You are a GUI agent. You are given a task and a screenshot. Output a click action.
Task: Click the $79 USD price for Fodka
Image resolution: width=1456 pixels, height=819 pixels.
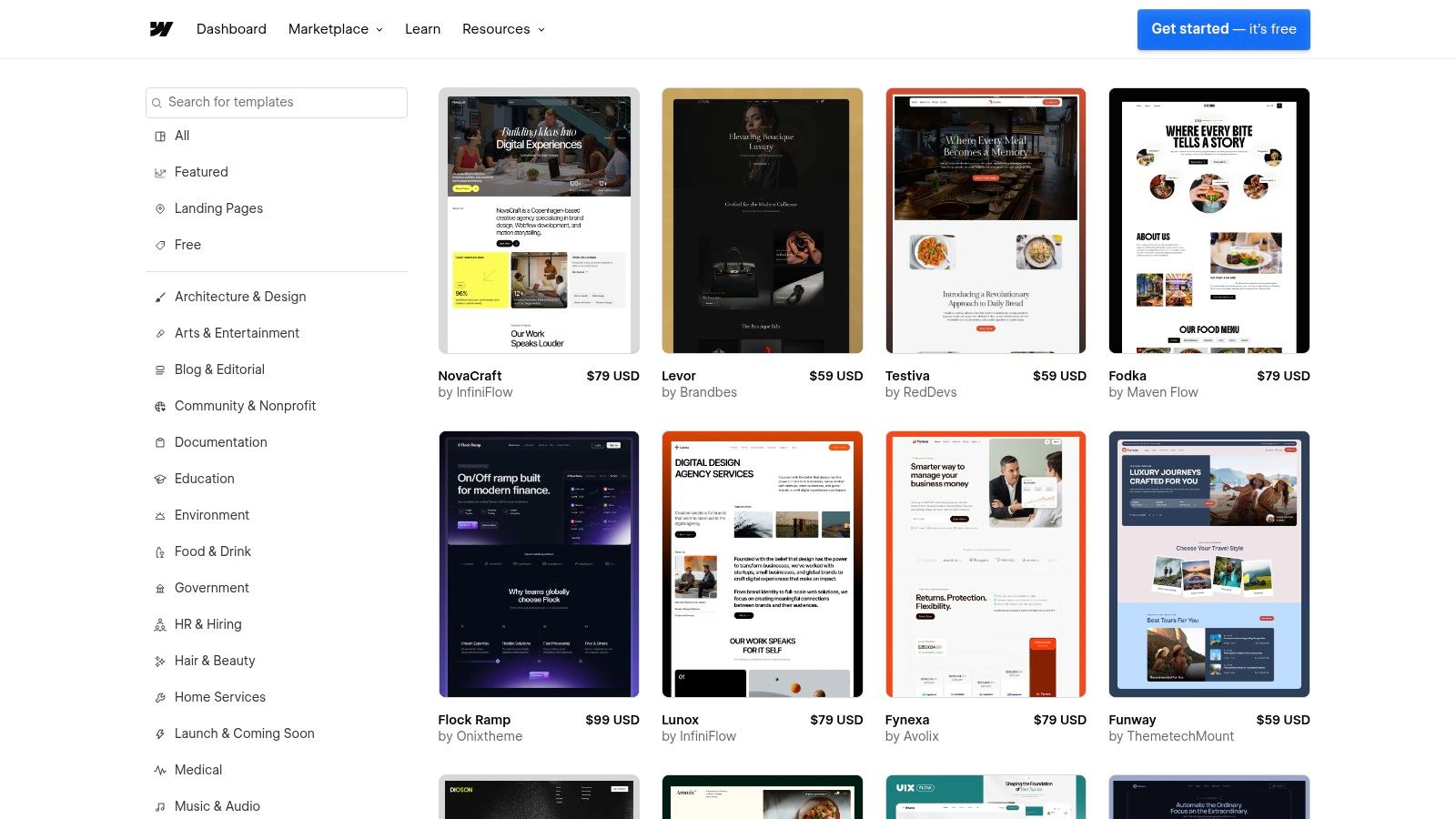pos(1283,376)
